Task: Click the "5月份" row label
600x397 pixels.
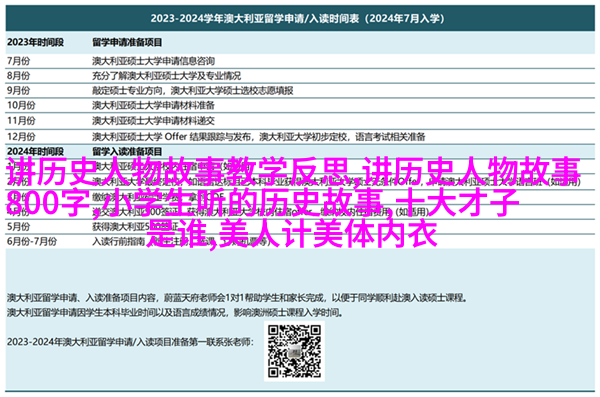Action: coord(18,227)
